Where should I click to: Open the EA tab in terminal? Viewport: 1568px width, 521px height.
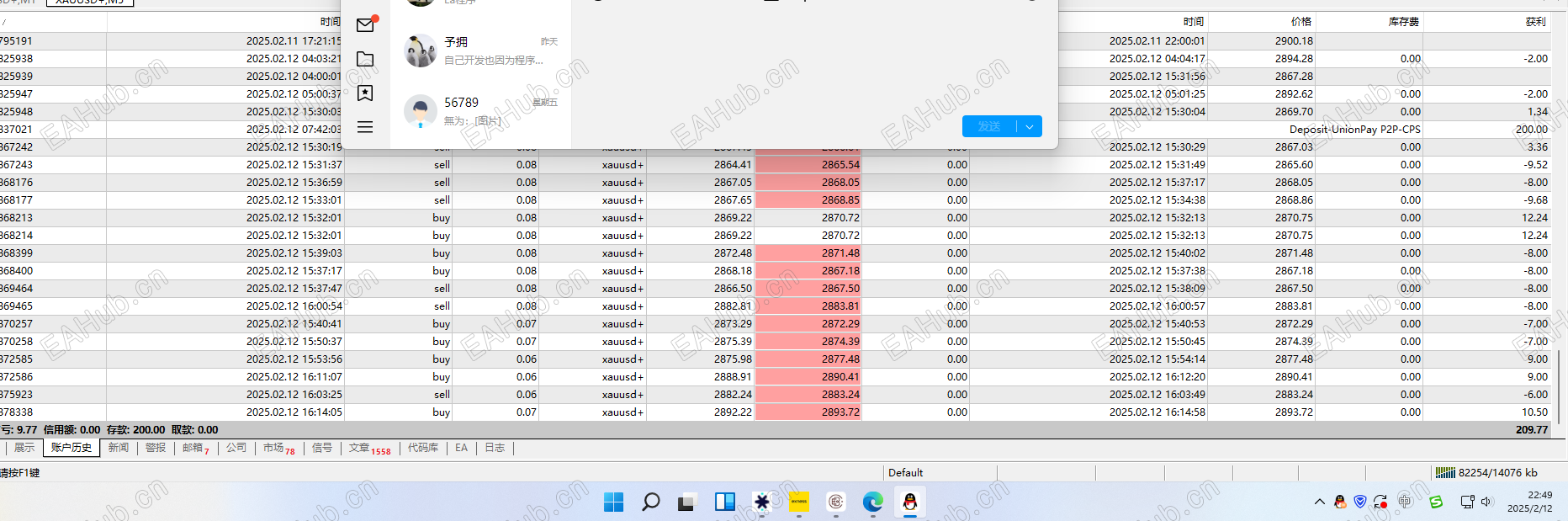coord(461,448)
